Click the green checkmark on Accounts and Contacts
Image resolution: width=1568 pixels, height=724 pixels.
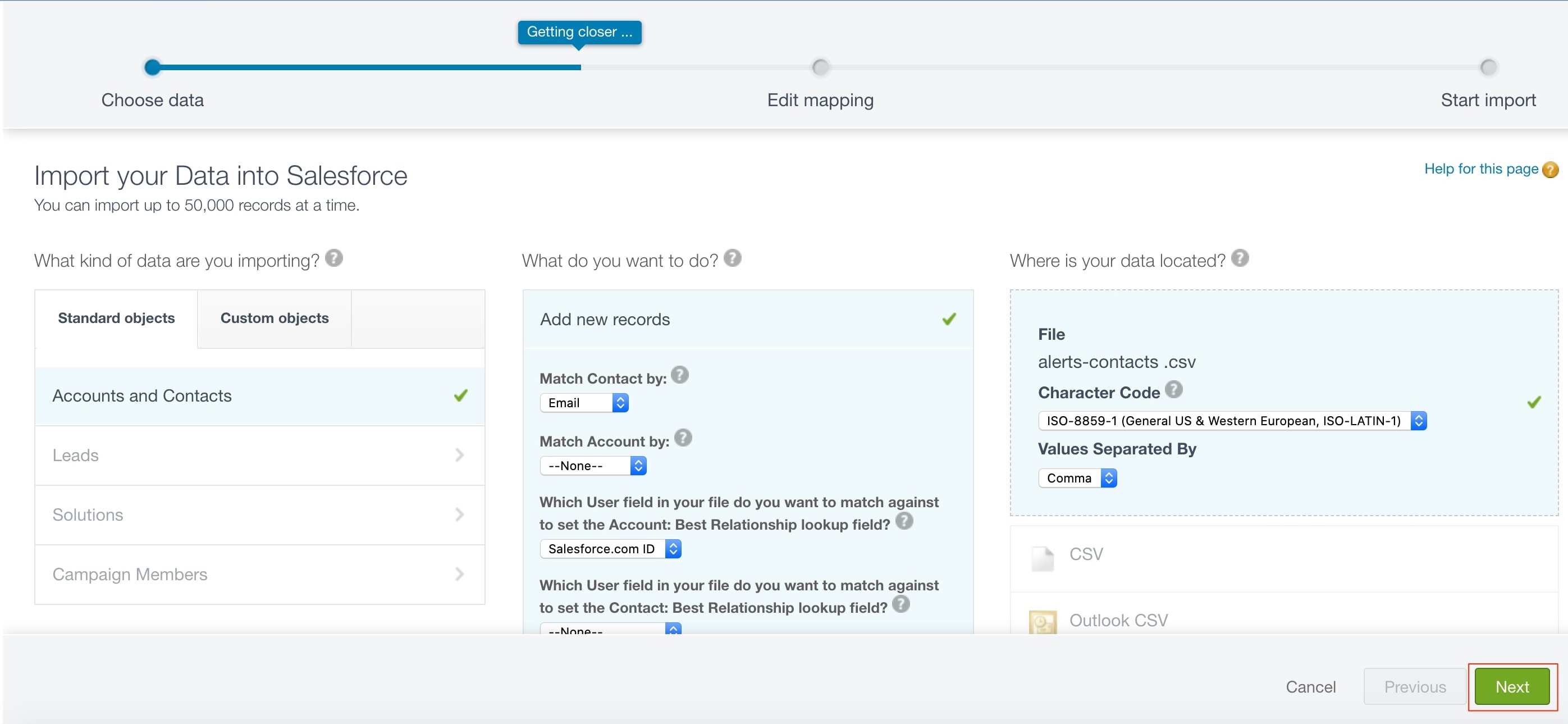(461, 396)
